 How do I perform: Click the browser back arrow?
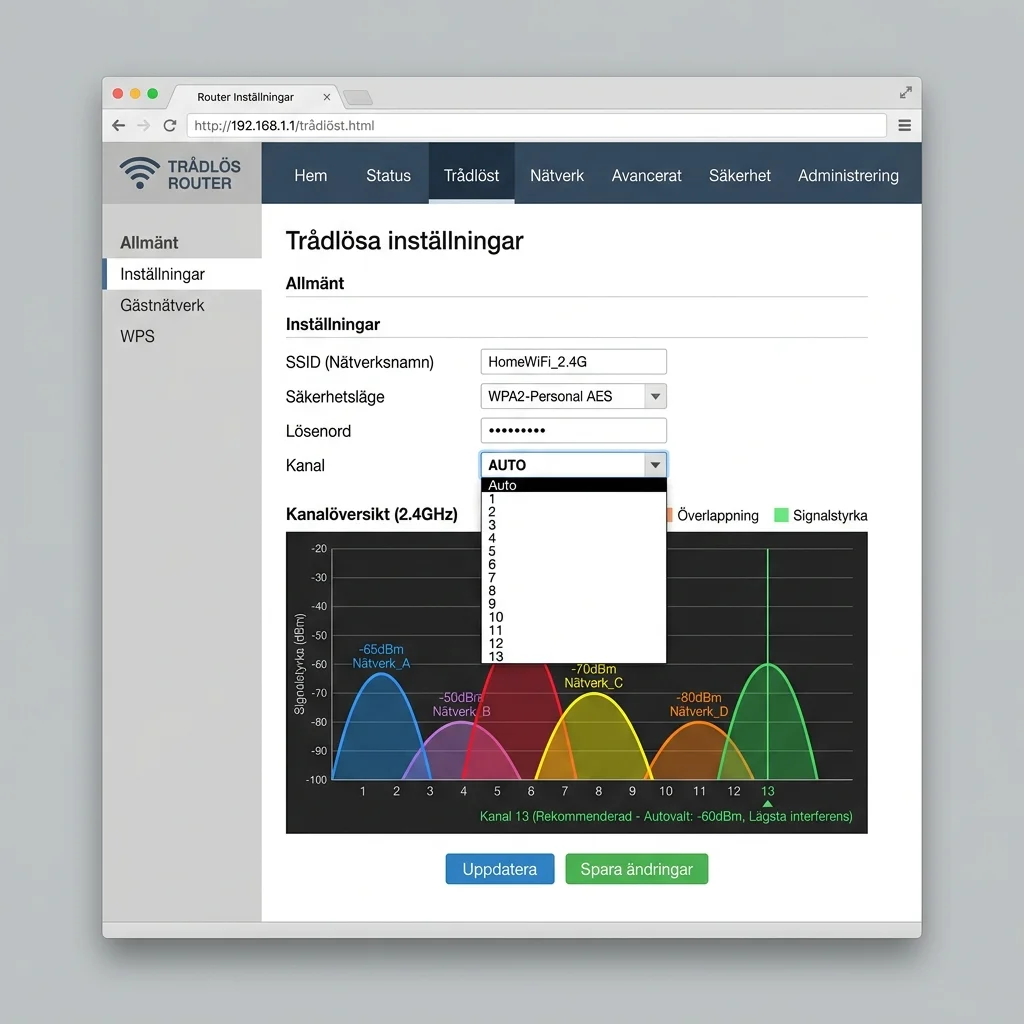pos(118,125)
